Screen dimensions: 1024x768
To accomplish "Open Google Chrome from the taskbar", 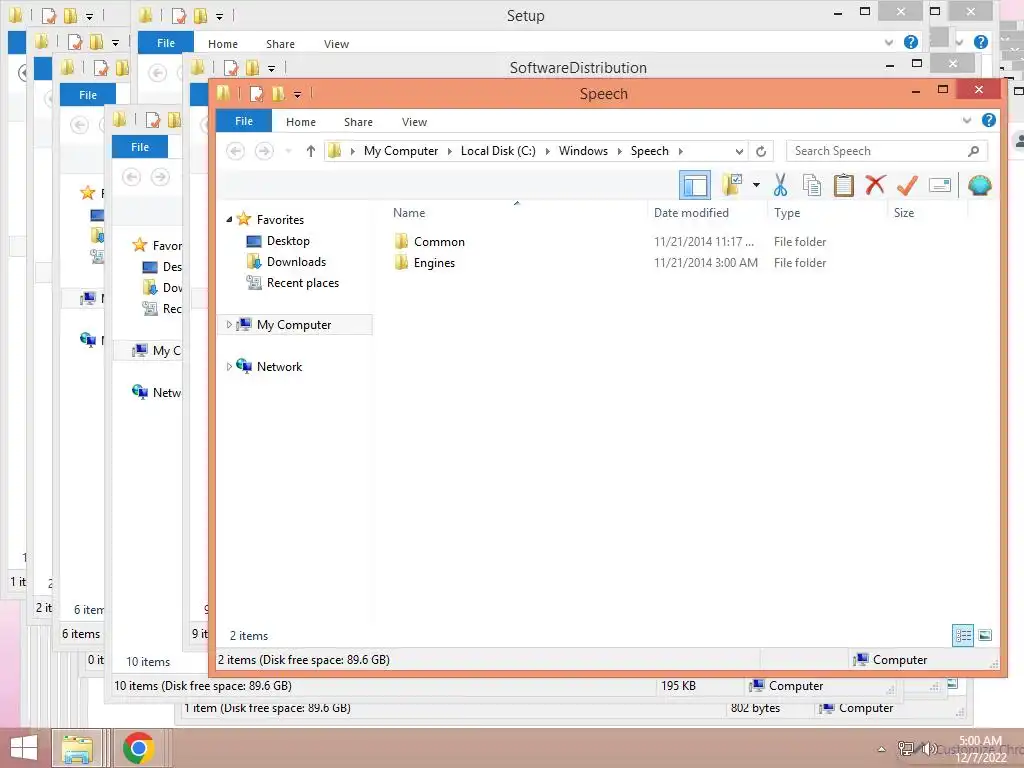I will click(138, 748).
